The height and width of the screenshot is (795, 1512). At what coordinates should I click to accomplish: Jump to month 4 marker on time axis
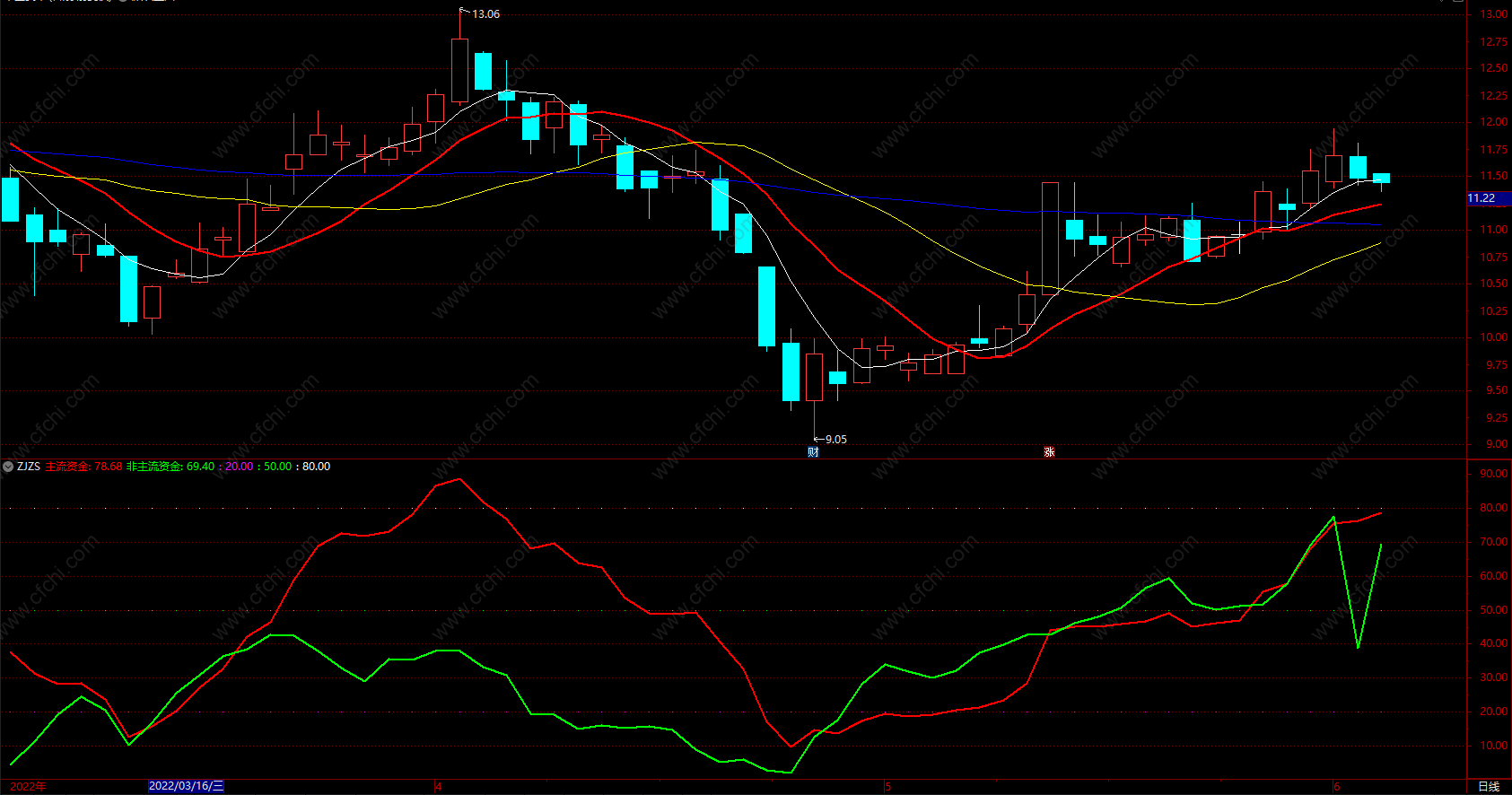439,787
